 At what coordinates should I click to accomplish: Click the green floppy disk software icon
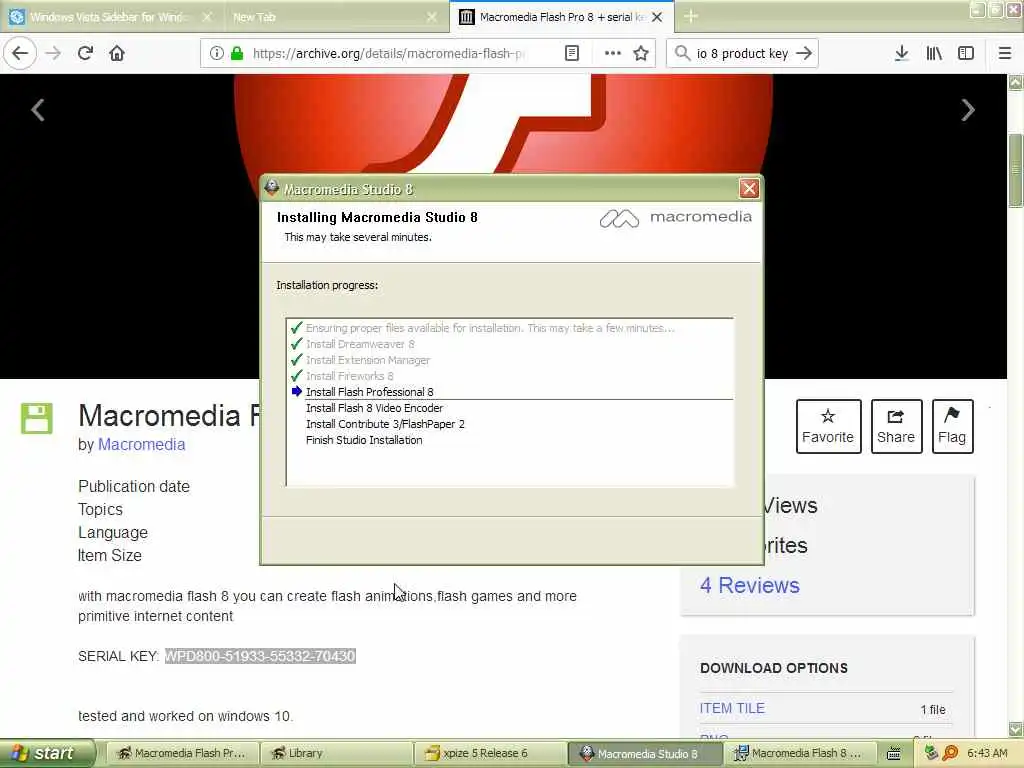click(37, 419)
